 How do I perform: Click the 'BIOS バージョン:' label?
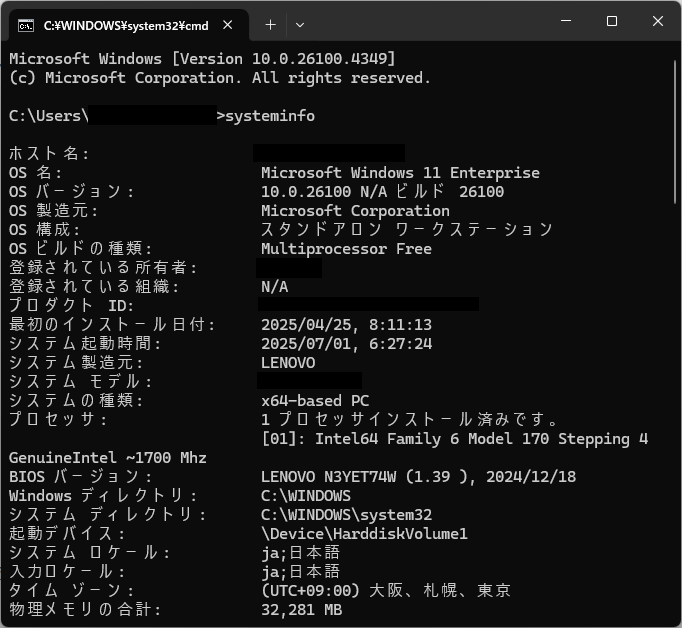80,477
